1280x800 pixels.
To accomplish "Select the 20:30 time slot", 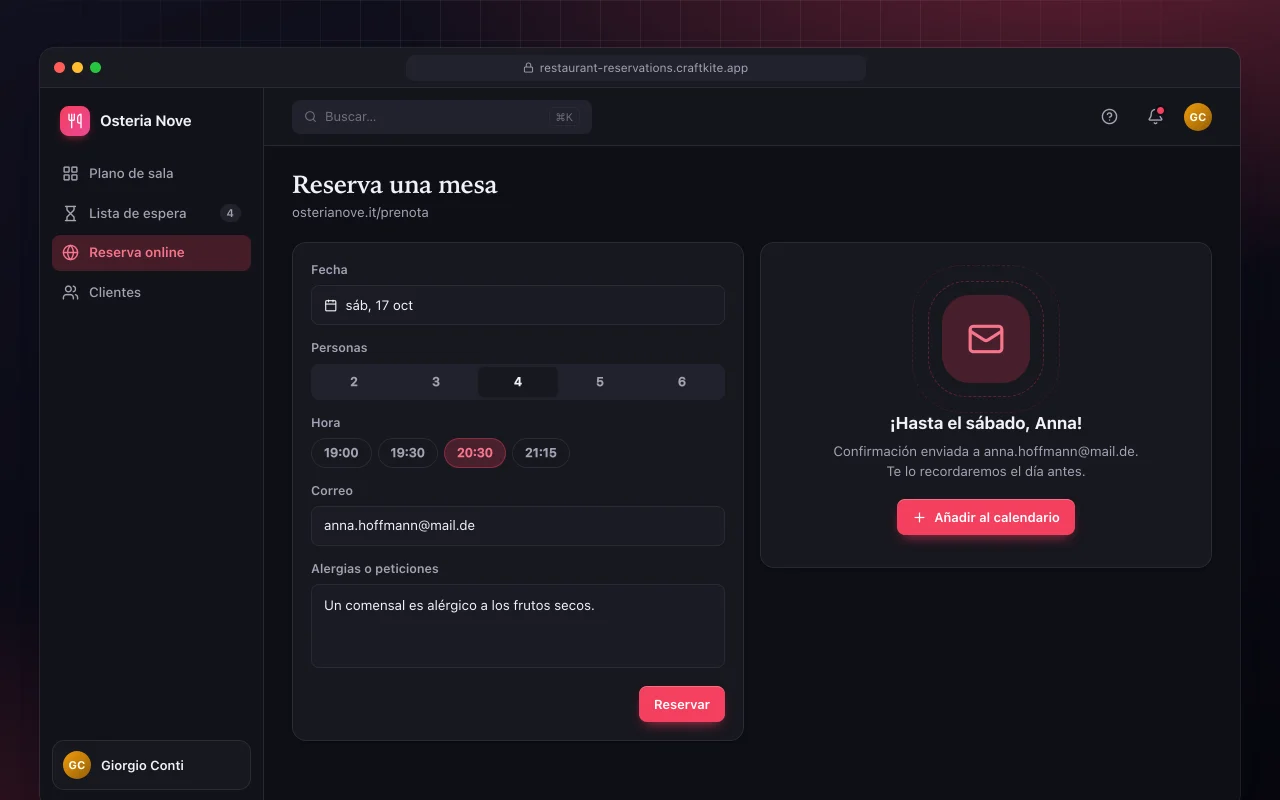I will 475,453.
